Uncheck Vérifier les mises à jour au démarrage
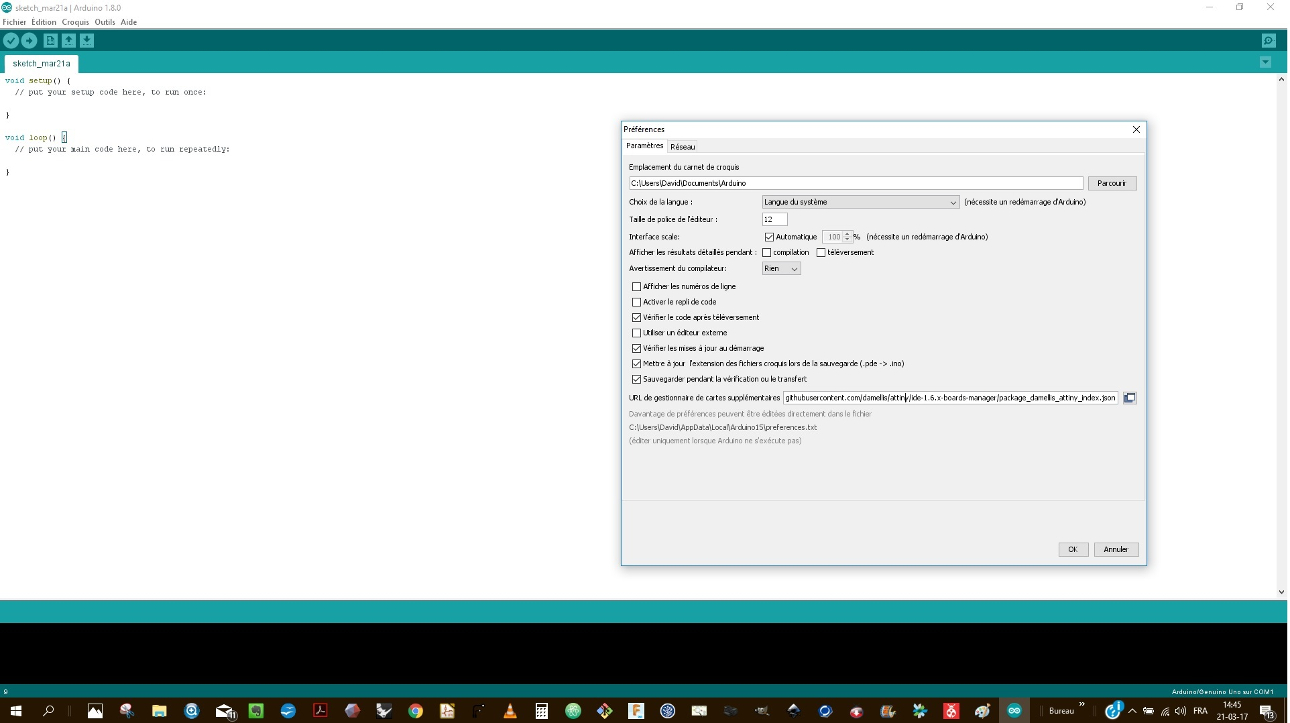Screen dimensions: 1290x723 pos(637,348)
